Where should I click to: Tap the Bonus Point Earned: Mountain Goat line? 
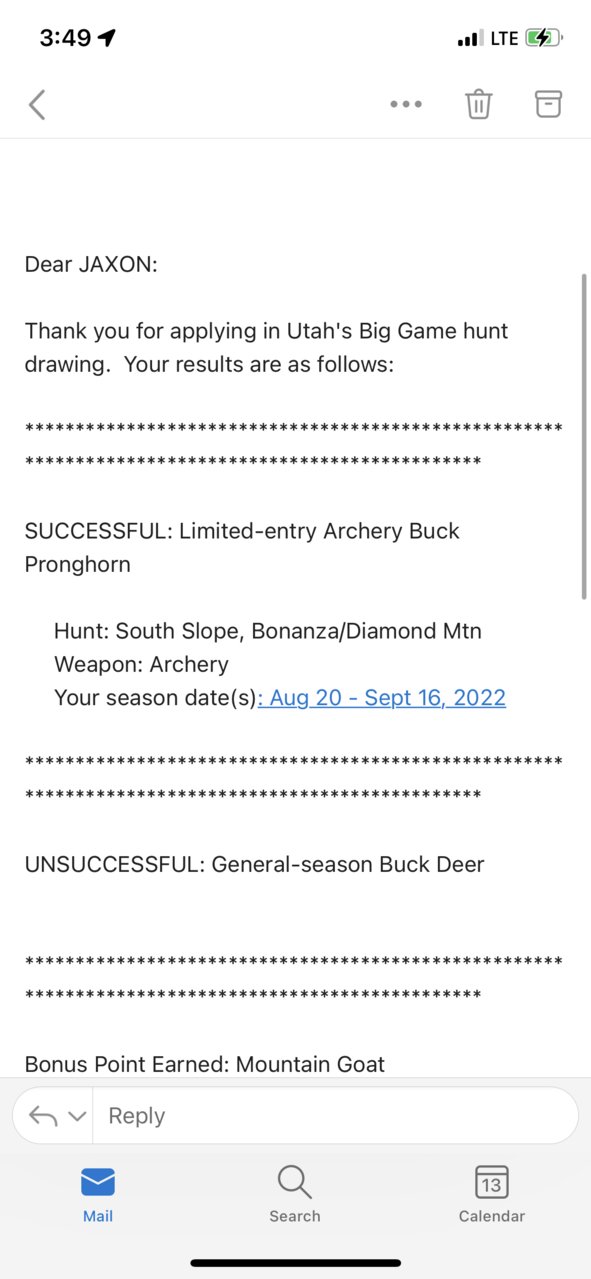(x=205, y=1064)
